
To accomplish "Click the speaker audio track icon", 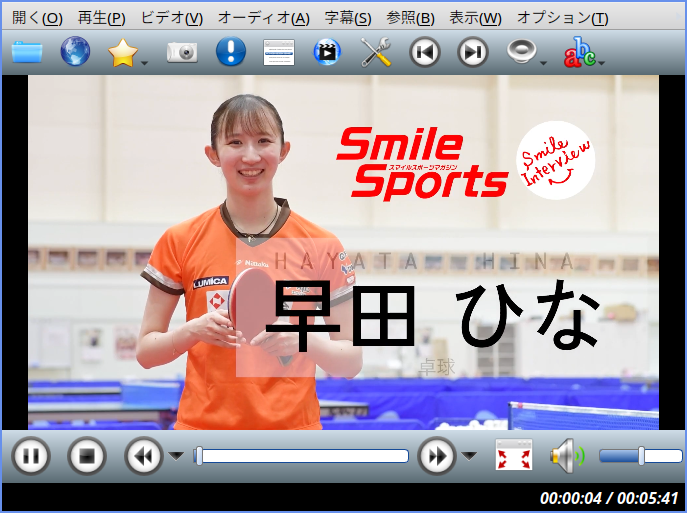I will (521, 51).
